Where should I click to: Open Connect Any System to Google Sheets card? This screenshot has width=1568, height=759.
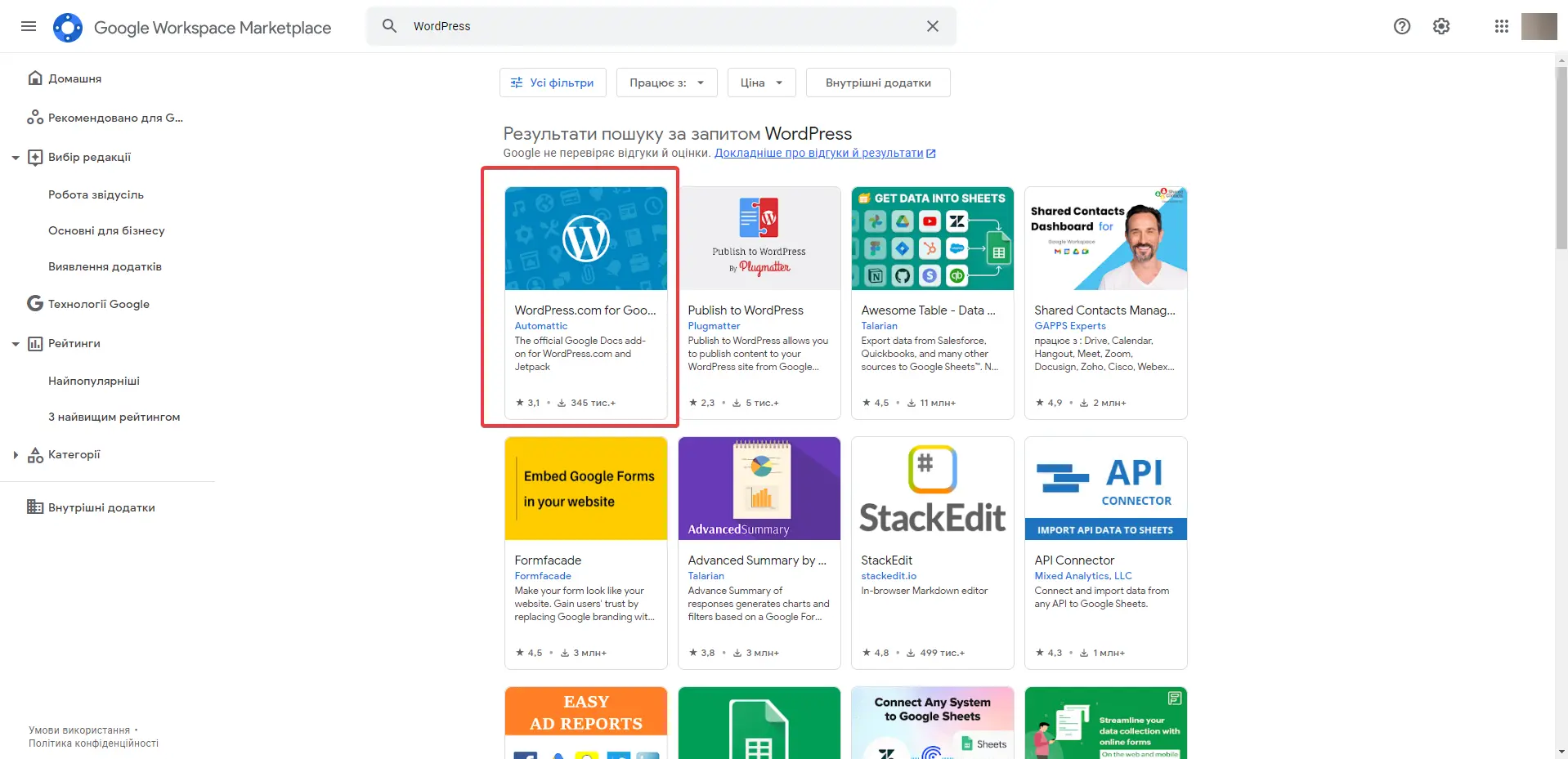point(933,723)
